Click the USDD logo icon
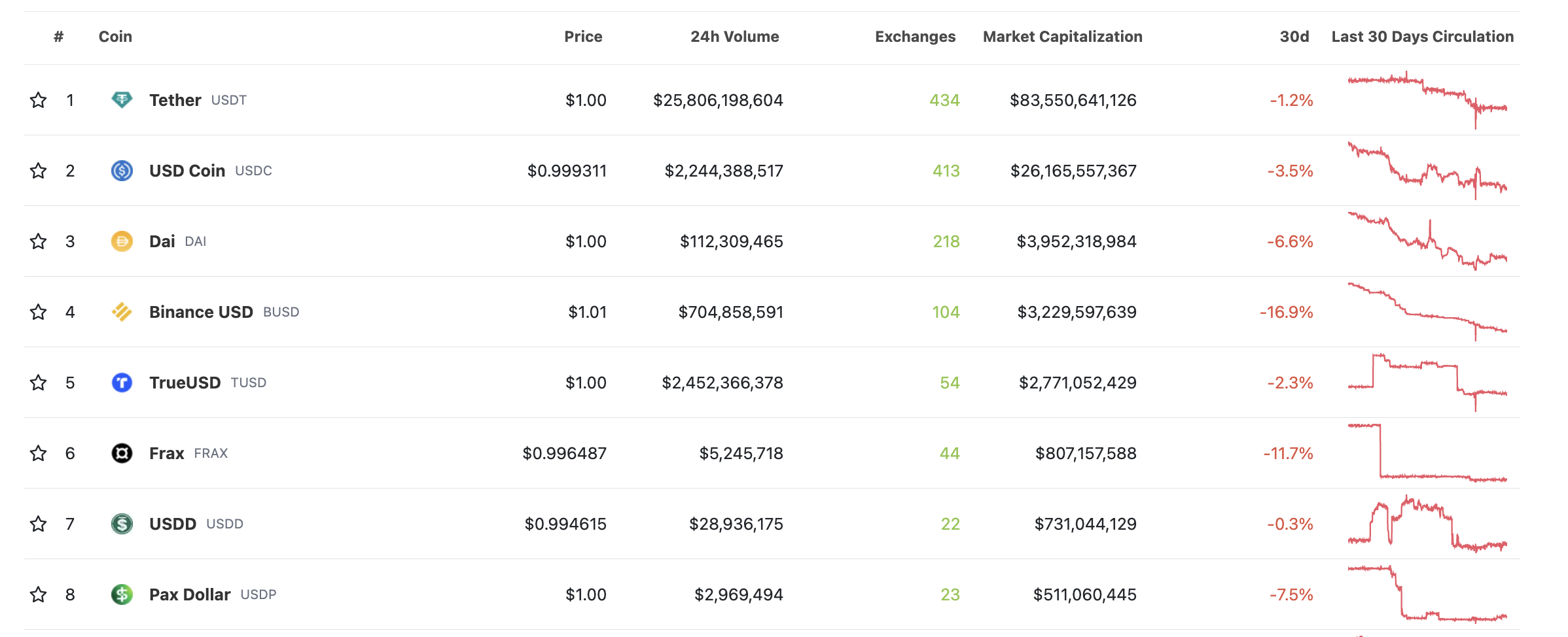1568x637 pixels. click(x=122, y=524)
